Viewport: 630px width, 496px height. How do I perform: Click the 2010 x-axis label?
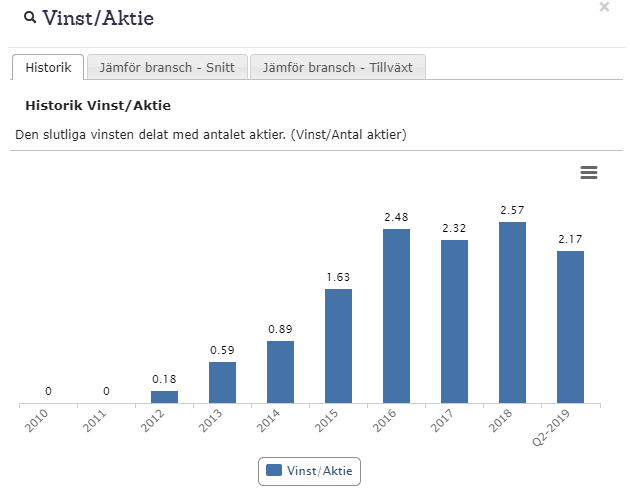point(37,420)
